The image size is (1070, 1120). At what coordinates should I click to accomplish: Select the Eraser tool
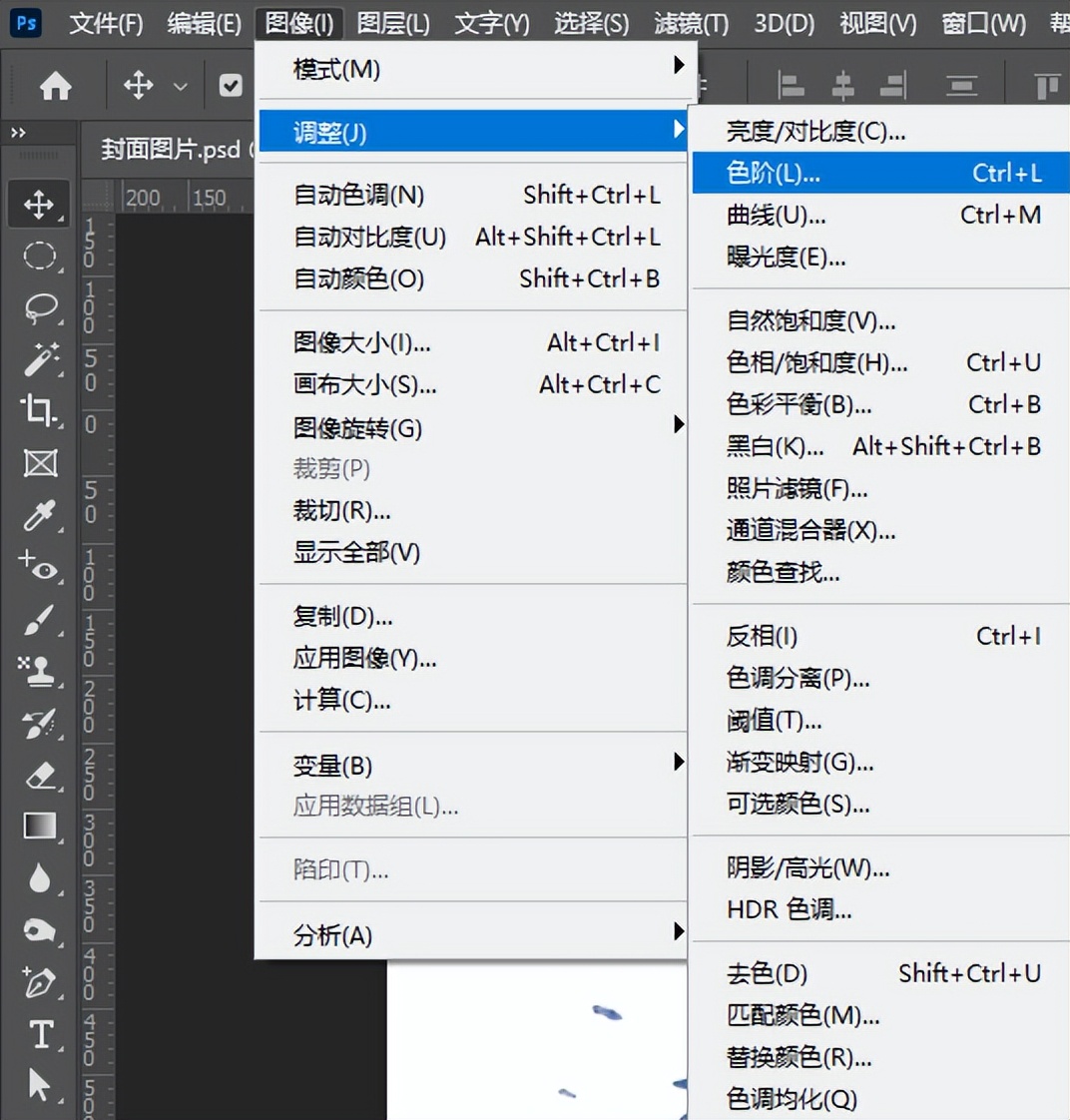40,775
